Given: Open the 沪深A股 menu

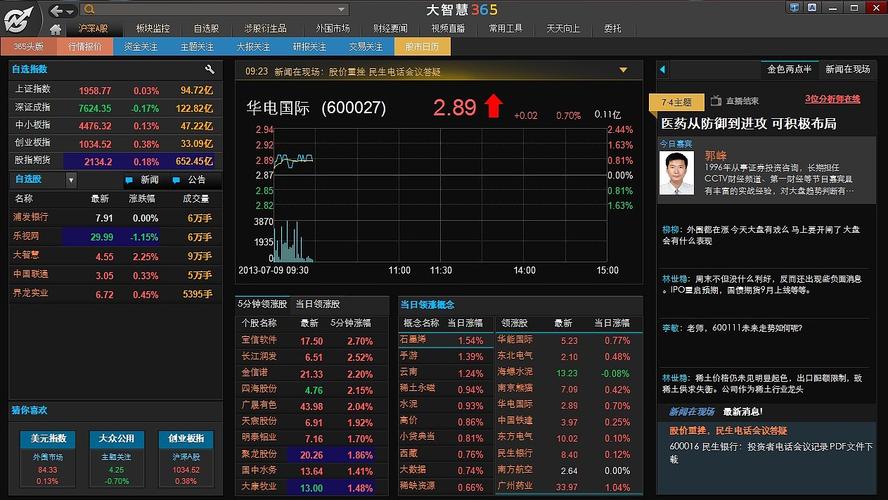Looking at the screenshot, I should [93, 28].
